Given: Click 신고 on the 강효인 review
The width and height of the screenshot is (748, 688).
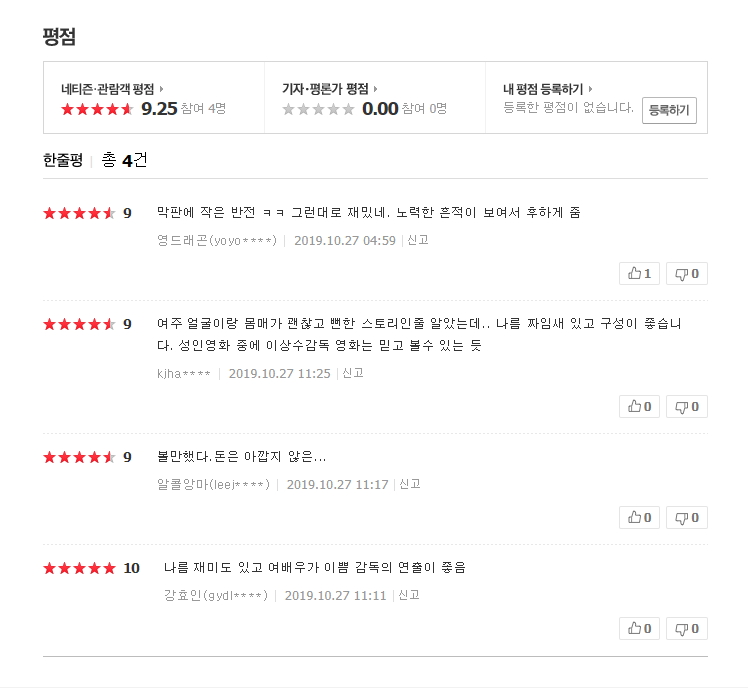Looking at the screenshot, I should click(x=408, y=595).
